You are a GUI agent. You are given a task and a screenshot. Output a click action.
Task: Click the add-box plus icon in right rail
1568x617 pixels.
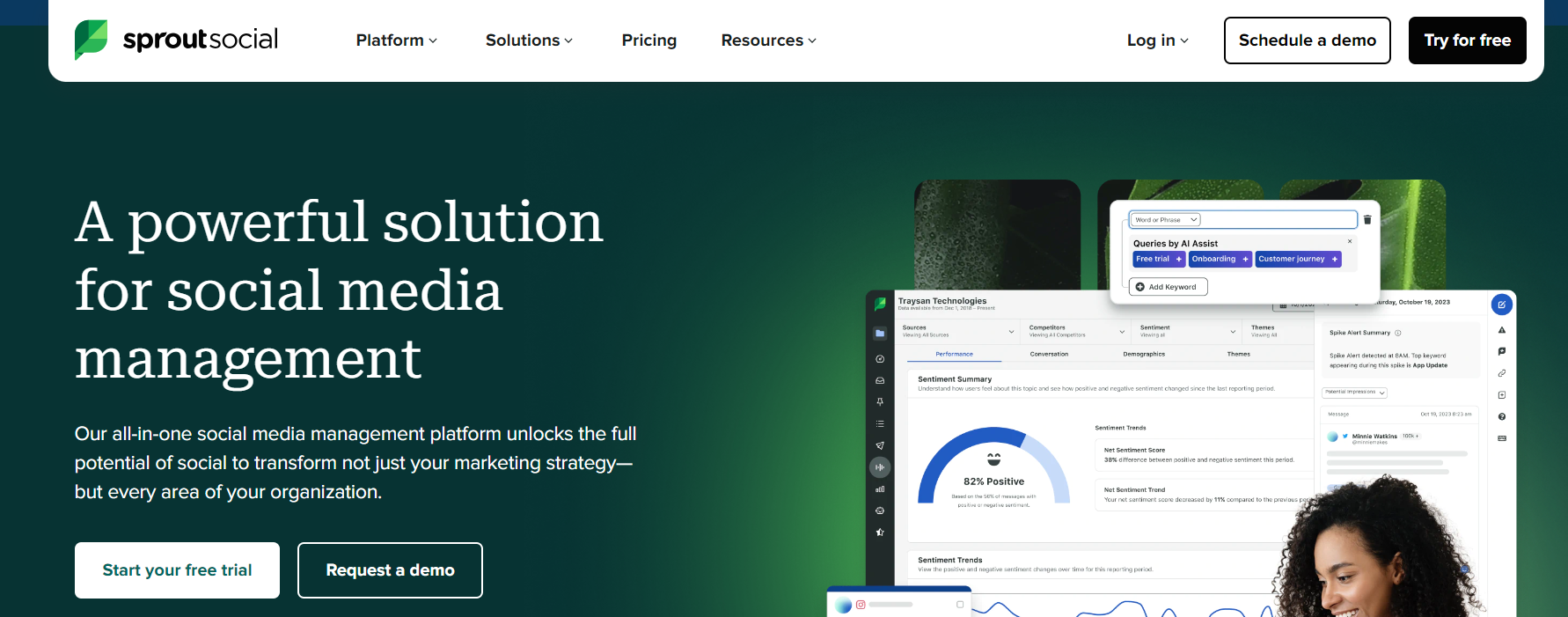coord(1501,395)
